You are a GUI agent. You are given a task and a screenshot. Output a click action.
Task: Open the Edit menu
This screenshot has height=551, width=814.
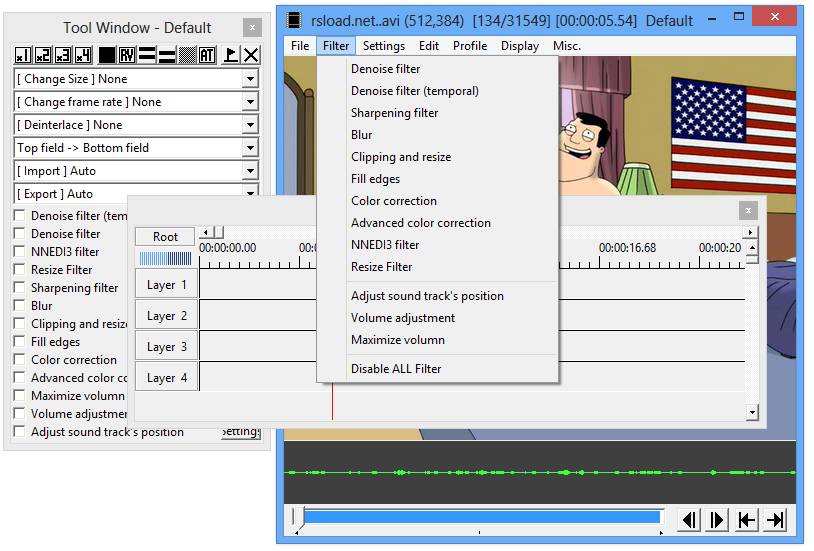429,46
